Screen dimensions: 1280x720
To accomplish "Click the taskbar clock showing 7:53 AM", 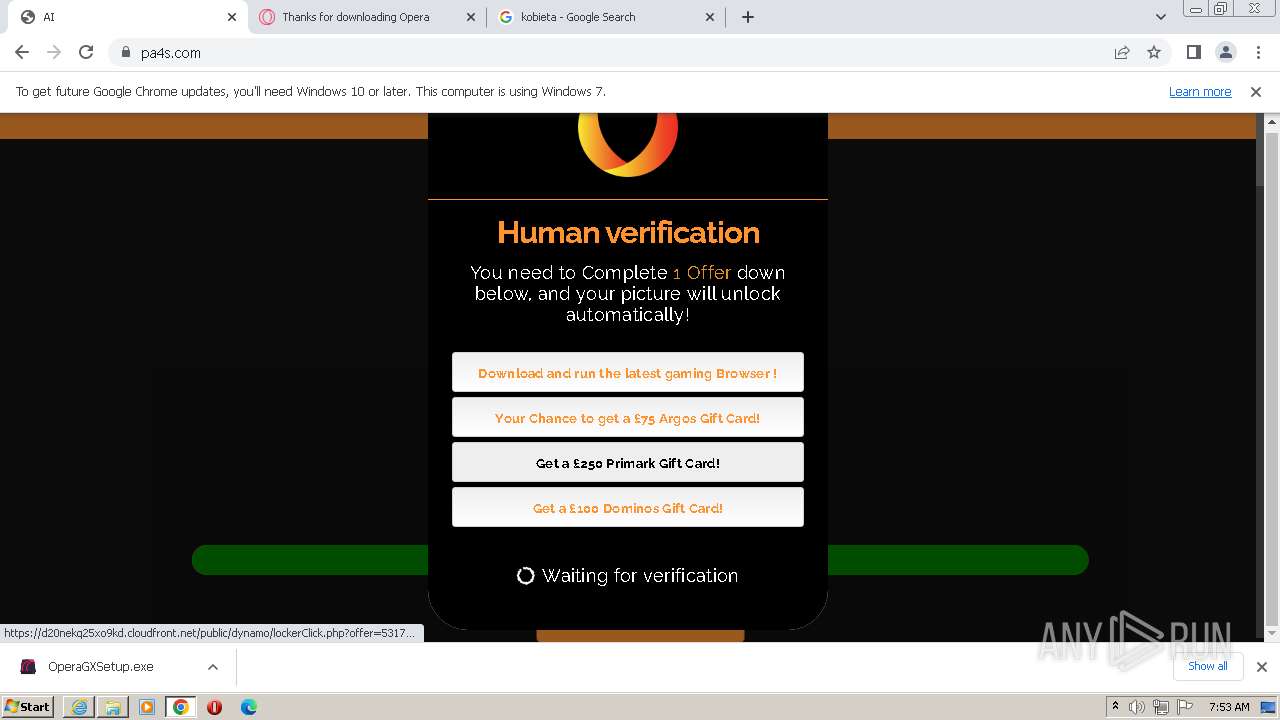I will click(x=1228, y=706).
